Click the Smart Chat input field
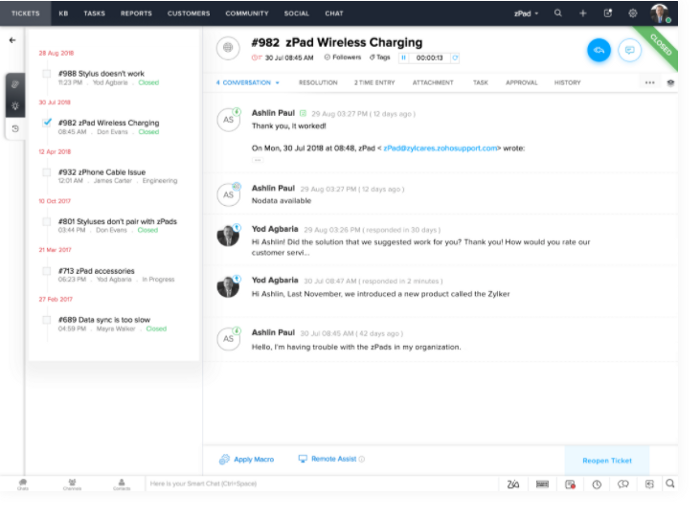This screenshot has height=518, width=700. pos(320,484)
